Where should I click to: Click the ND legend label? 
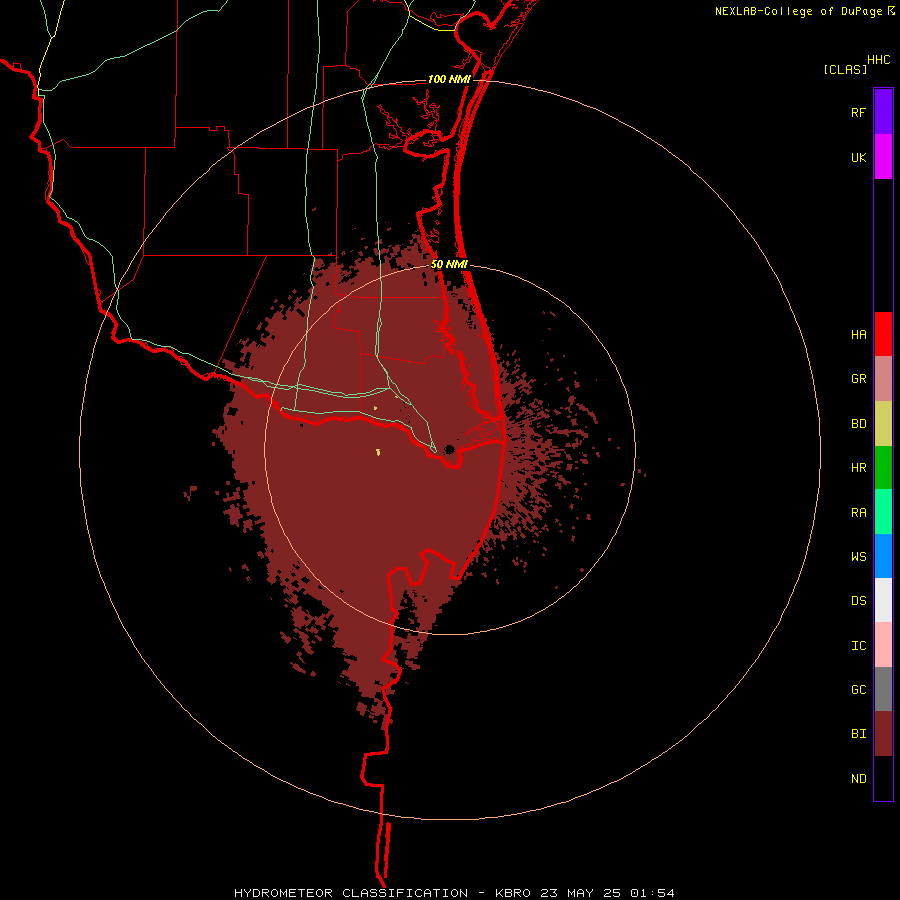coord(858,779)
